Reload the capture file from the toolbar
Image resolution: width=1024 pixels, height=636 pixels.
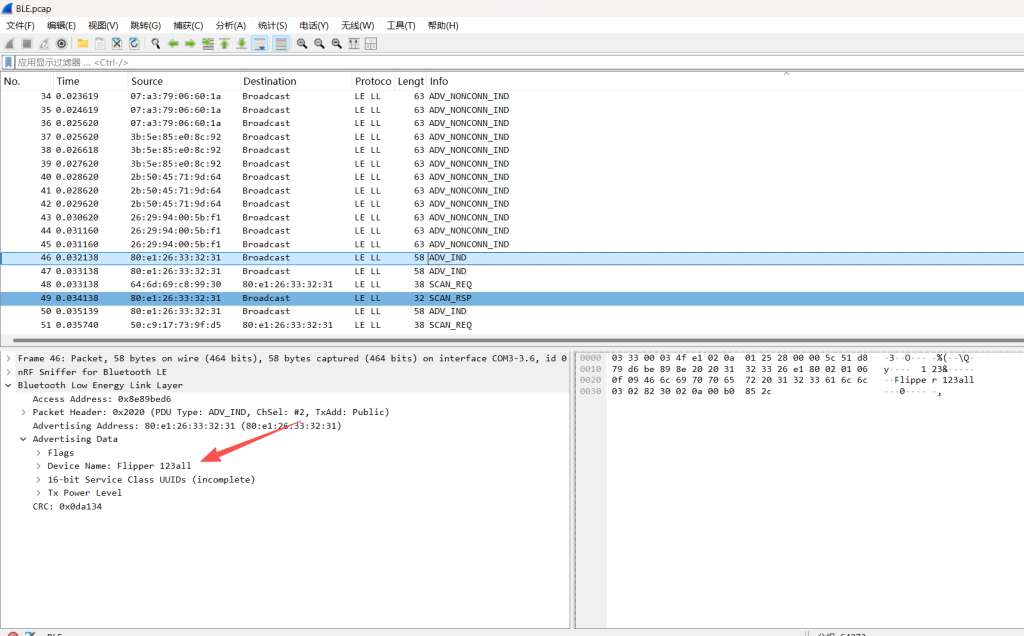pos(134,44)
